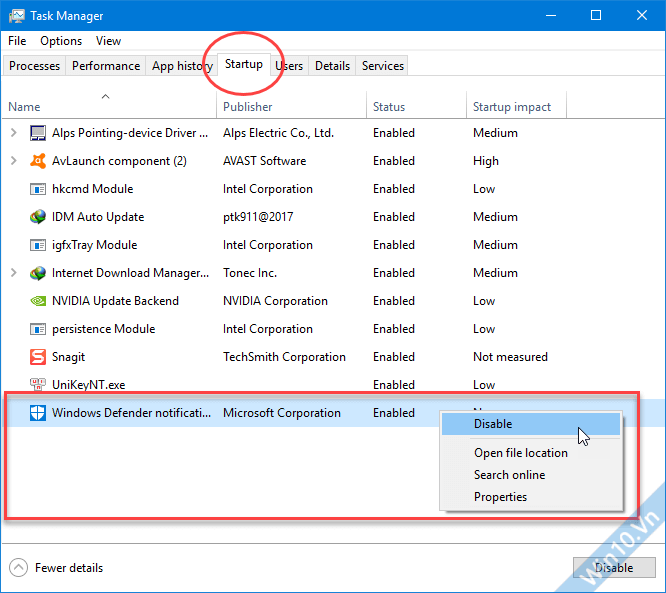Click the Fewer details link
The height and width of the screenshot is (593, 666).
tap(69, 568)
